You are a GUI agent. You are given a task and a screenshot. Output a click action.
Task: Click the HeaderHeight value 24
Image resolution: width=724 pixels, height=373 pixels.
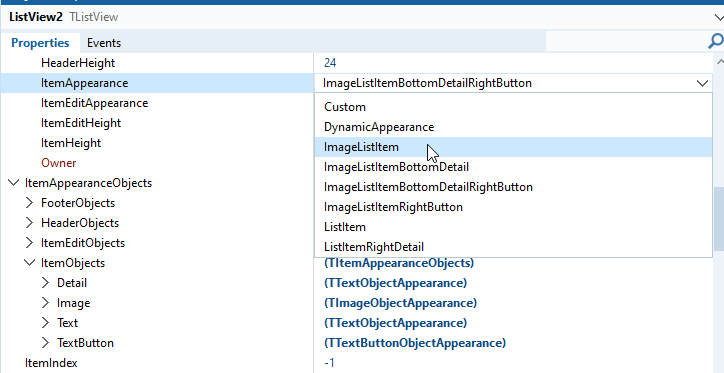pos(330,63)
